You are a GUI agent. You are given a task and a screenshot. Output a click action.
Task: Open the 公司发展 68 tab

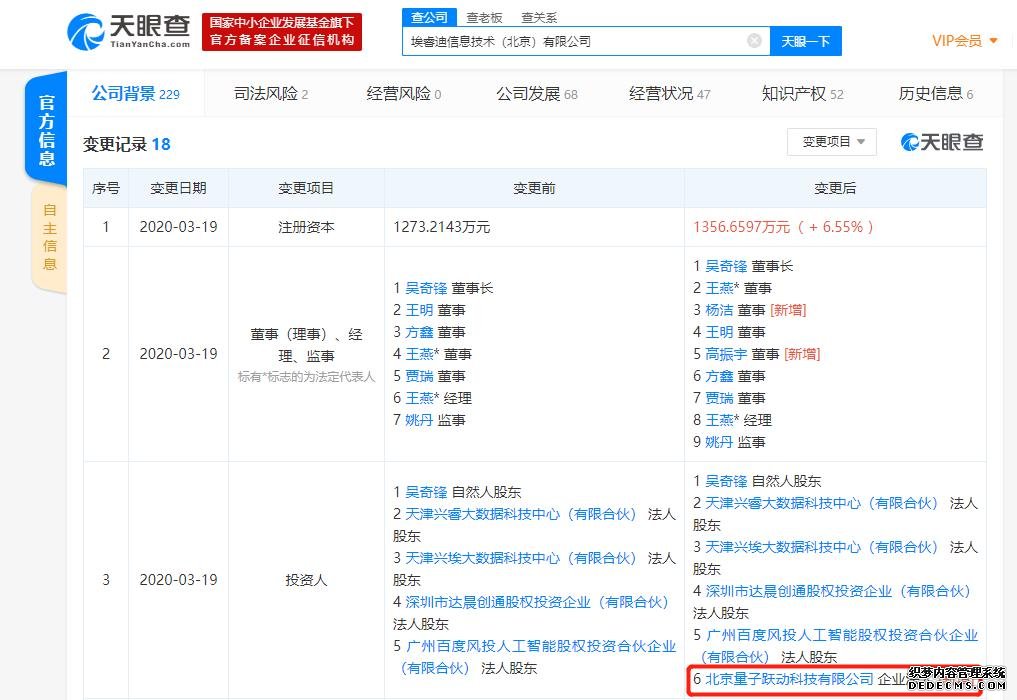(x=536, y=93)
